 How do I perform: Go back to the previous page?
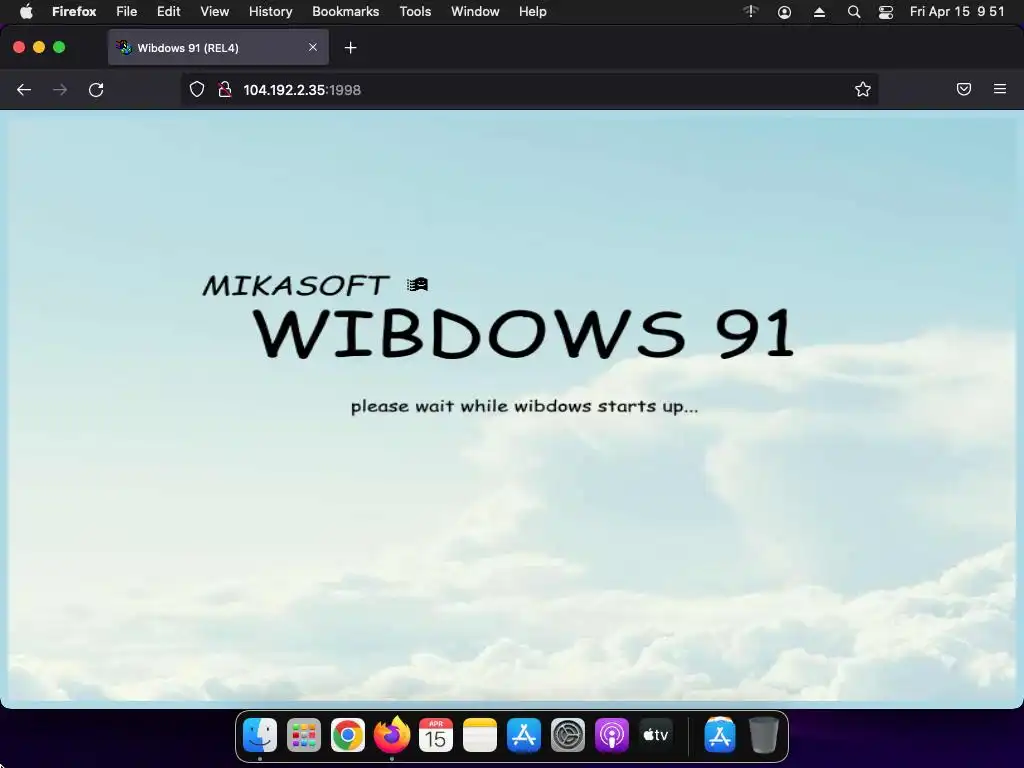[x=24, y=89]
